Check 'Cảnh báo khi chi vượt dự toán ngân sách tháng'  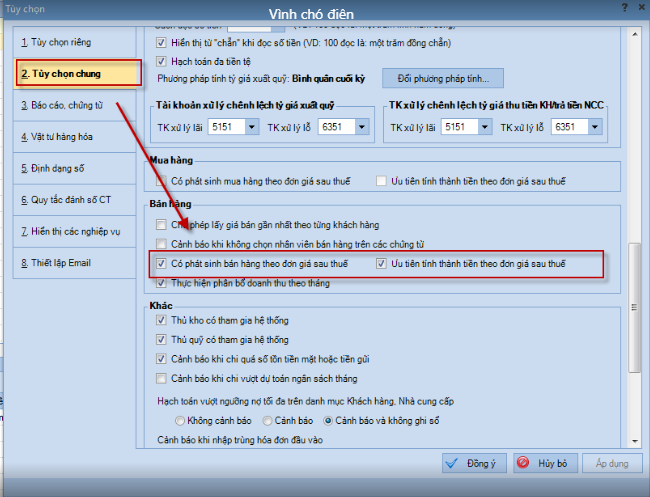click(x=161, y=378)
